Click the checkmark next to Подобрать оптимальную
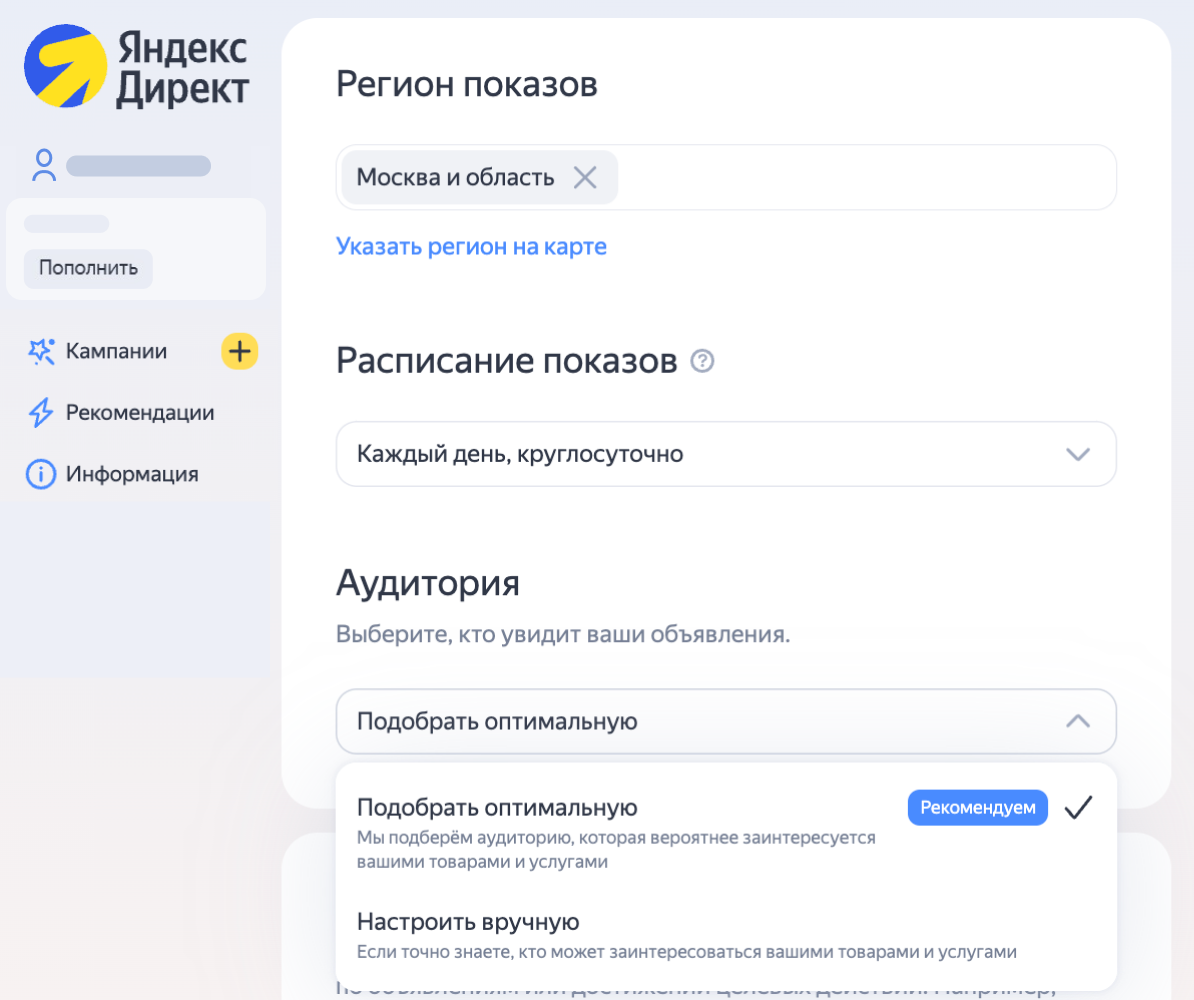The image size is (1194, 1000). pyautogui.click(x=1078, y=807)
